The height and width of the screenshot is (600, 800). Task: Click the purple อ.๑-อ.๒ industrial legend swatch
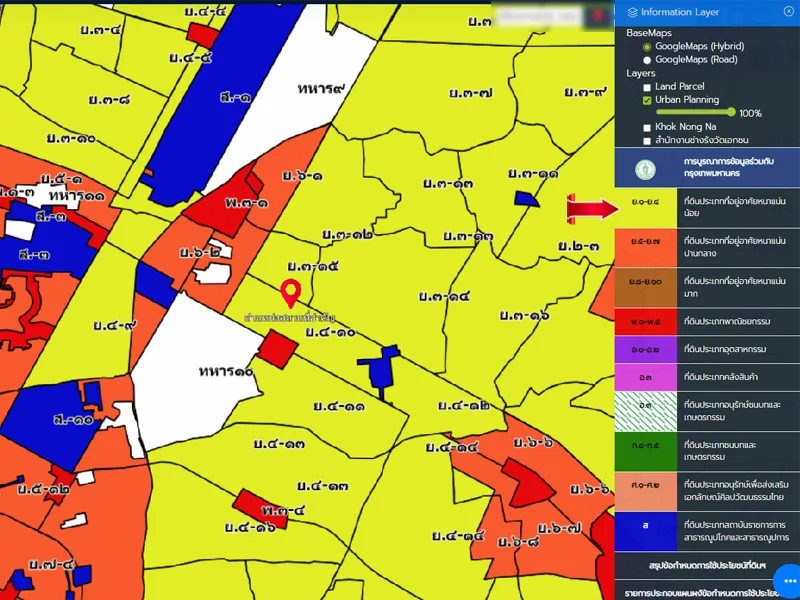tap(645, 350)
